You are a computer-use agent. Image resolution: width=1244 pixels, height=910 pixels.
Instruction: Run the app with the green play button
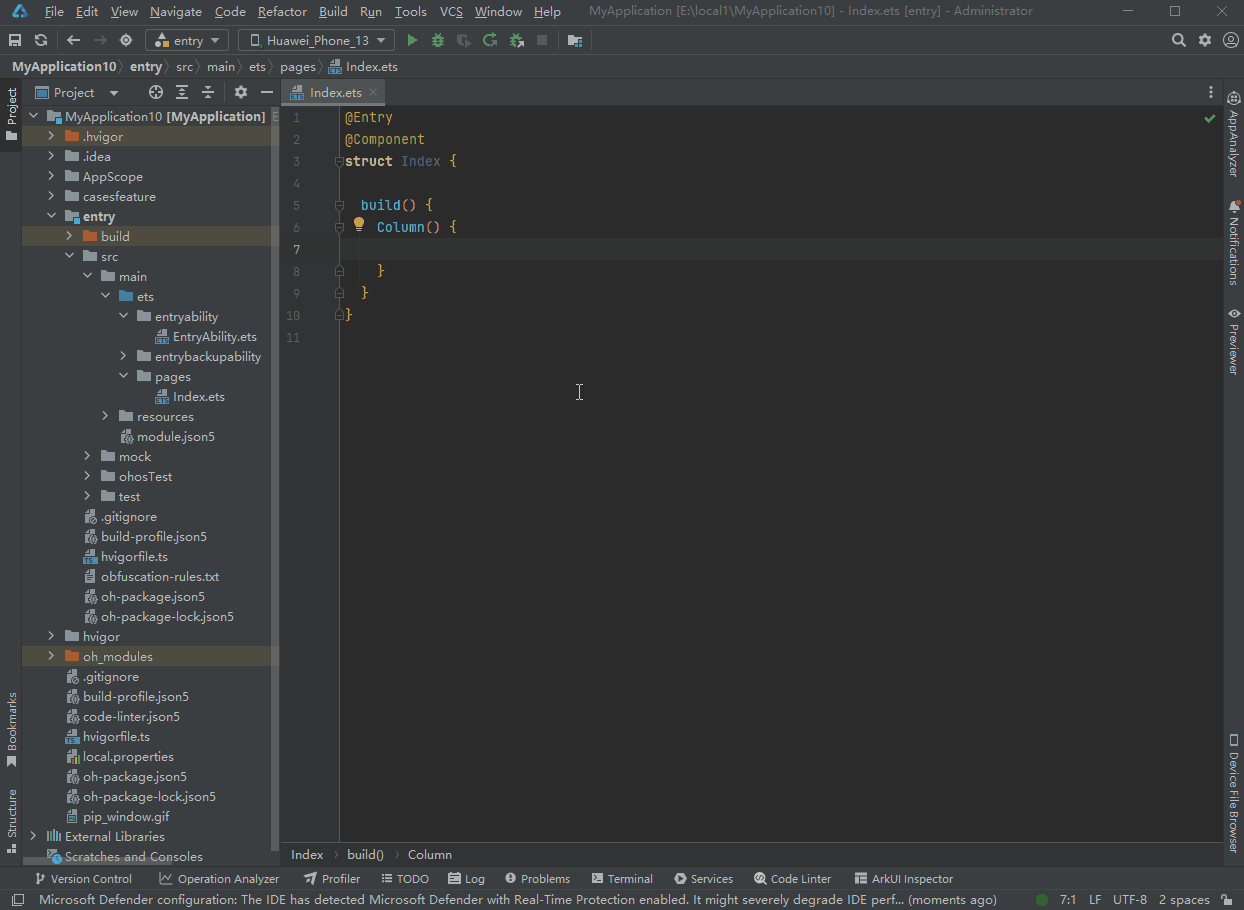coord(412,40)
